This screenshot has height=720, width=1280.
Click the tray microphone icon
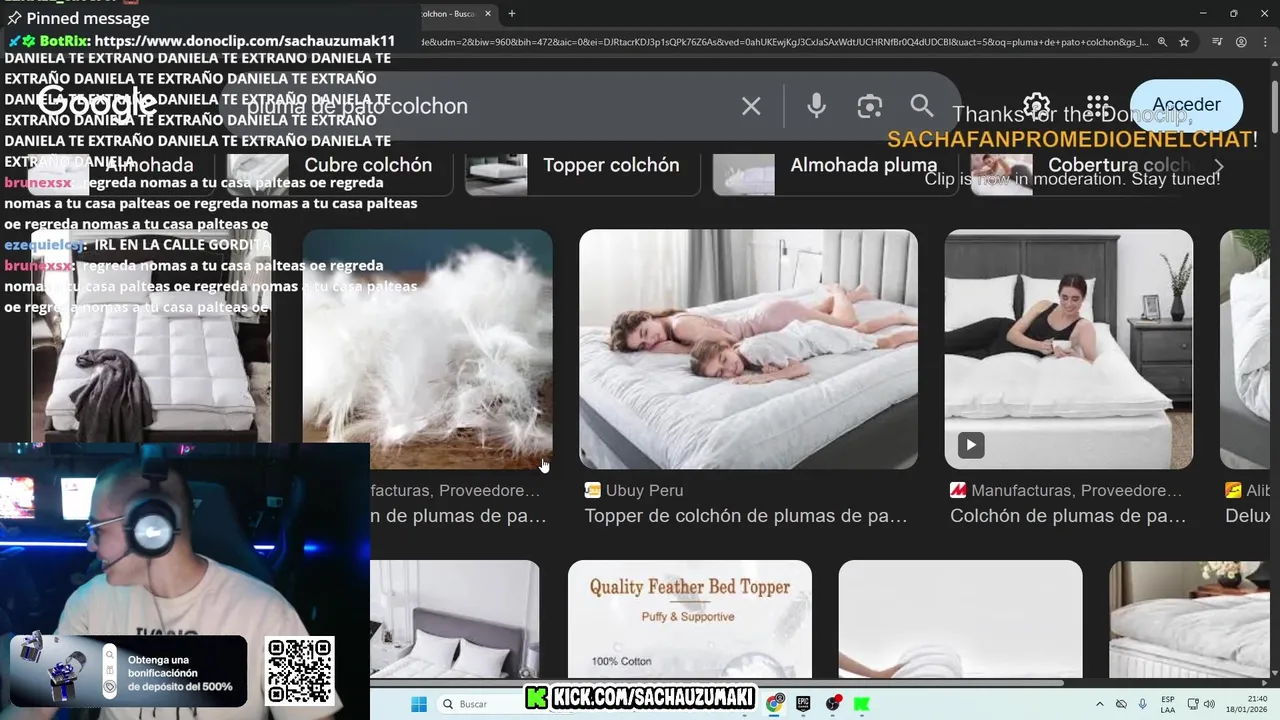[1143, 704]
